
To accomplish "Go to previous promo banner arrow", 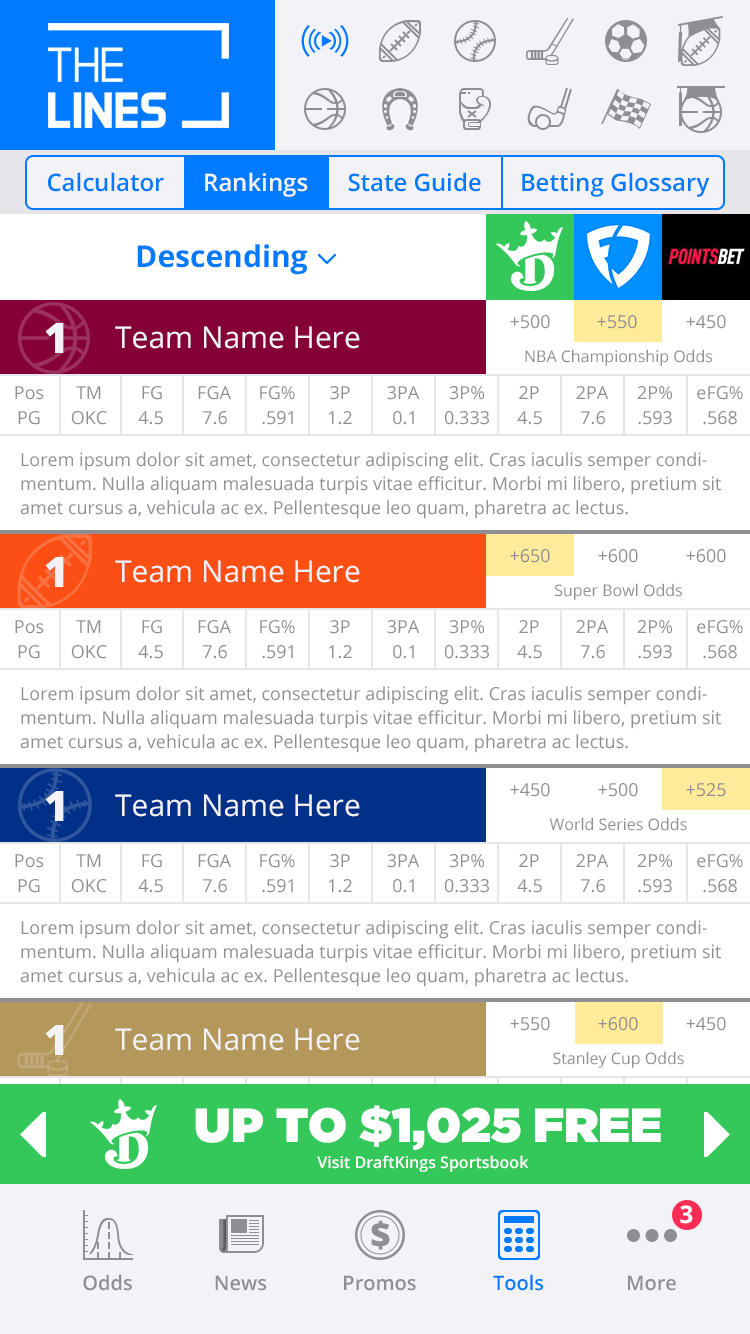I will [x=34, y=1134].
